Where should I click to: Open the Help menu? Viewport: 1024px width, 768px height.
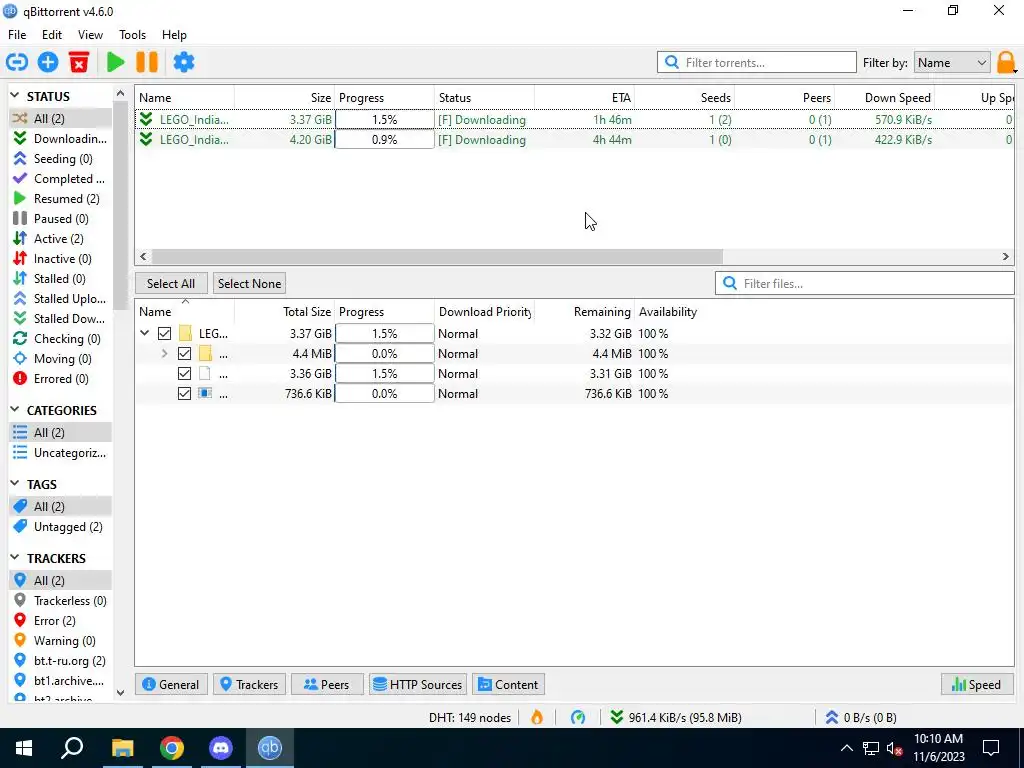[174, 35]
